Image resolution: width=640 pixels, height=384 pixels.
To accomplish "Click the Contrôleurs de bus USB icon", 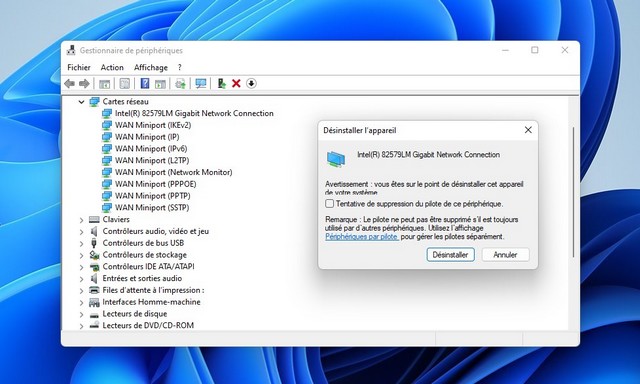I will 94,243.
